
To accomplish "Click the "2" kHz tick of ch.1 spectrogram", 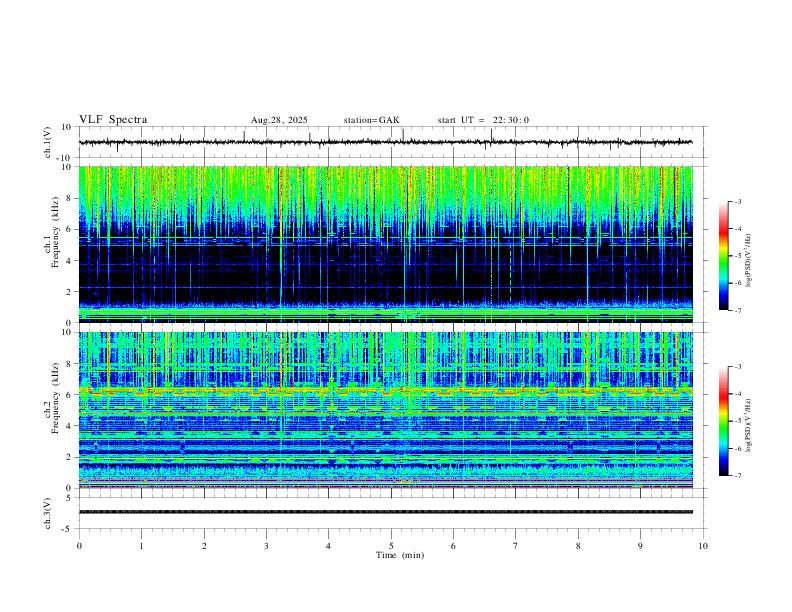I will point(70,292).
